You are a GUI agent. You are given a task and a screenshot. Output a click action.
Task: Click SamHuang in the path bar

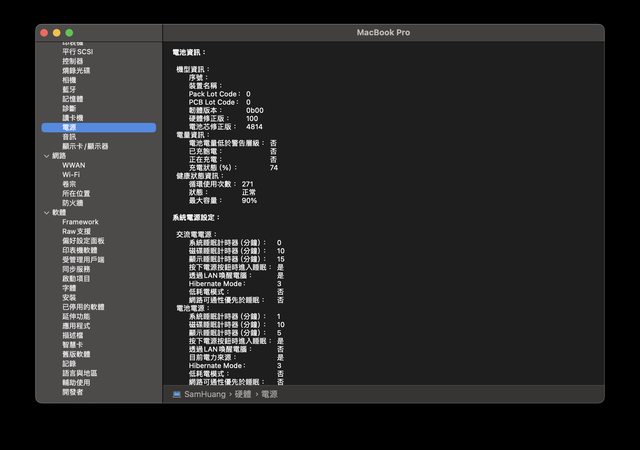pyautogui.click(x=205, y=394)
